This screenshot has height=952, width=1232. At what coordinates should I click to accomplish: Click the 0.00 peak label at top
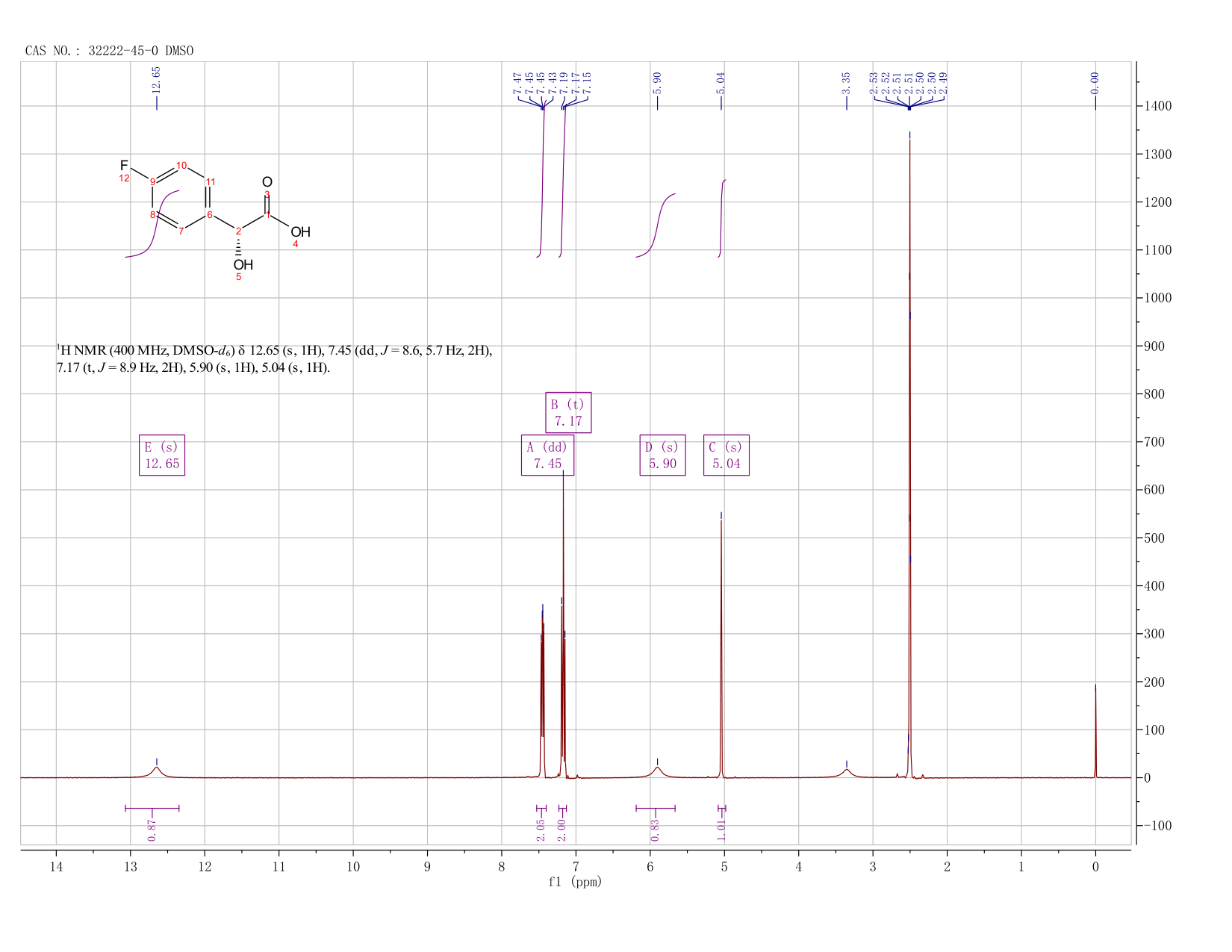pyautogui.click(x=1095, y=82)
